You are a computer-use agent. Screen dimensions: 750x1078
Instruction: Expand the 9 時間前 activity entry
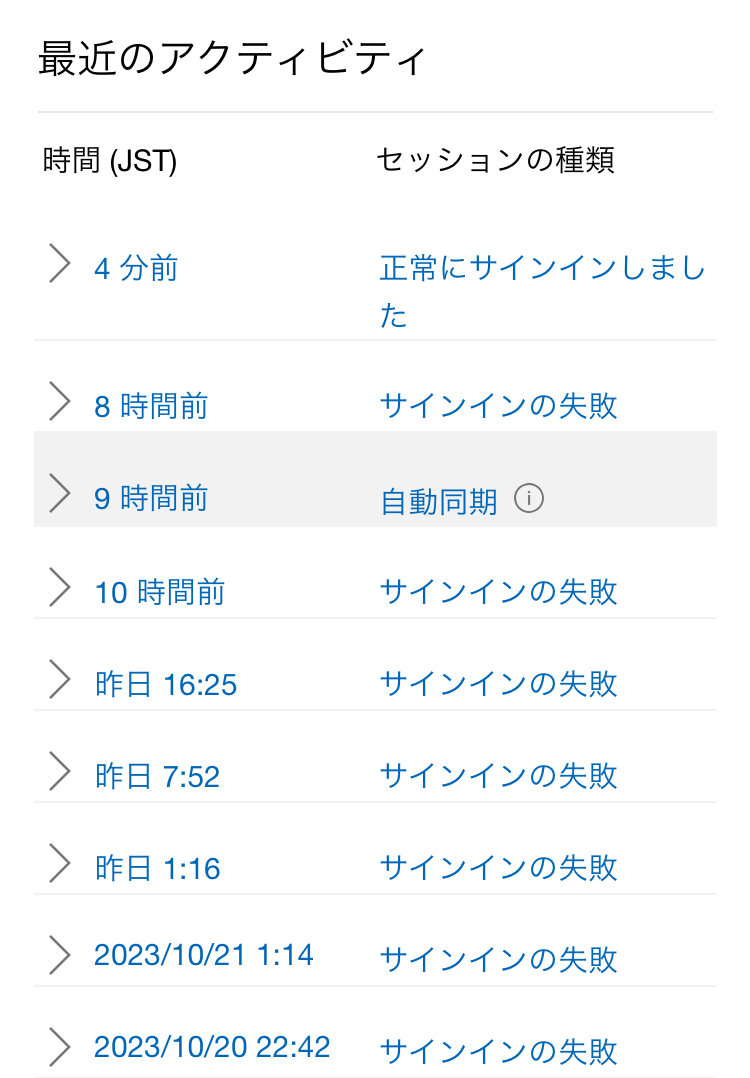point(60,494)
